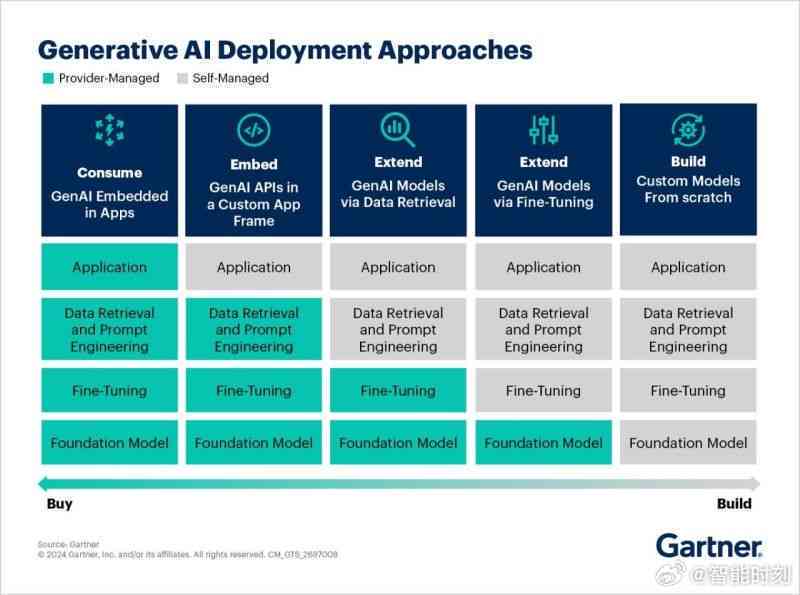800x595 pixels.
Task: Select the Embed GenAI APIs header card
Action: point(254,170)
